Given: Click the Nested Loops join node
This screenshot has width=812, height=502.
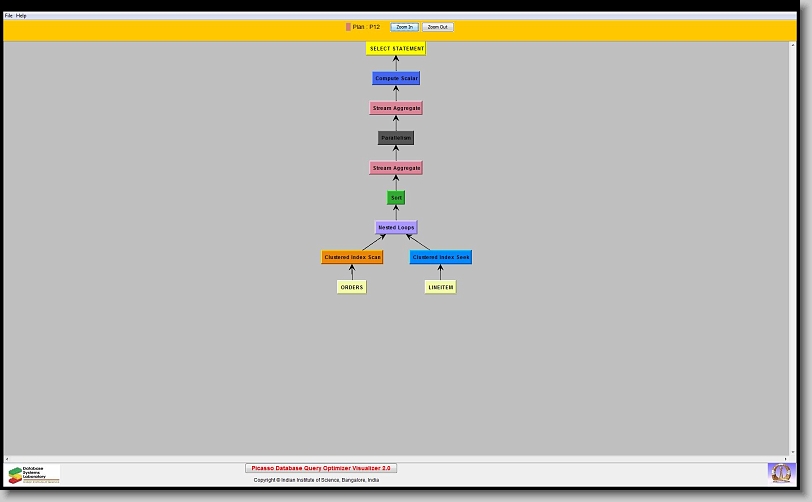Looking at the screenshot, I should click(396, 227).
